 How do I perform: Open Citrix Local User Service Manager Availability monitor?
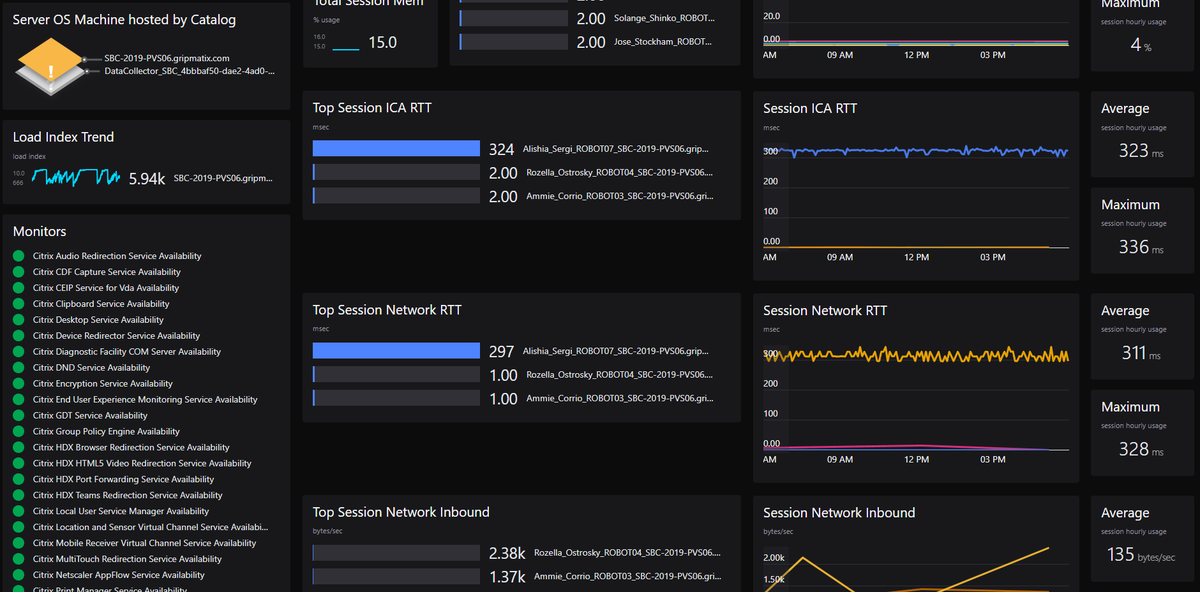tap(121, 512)
